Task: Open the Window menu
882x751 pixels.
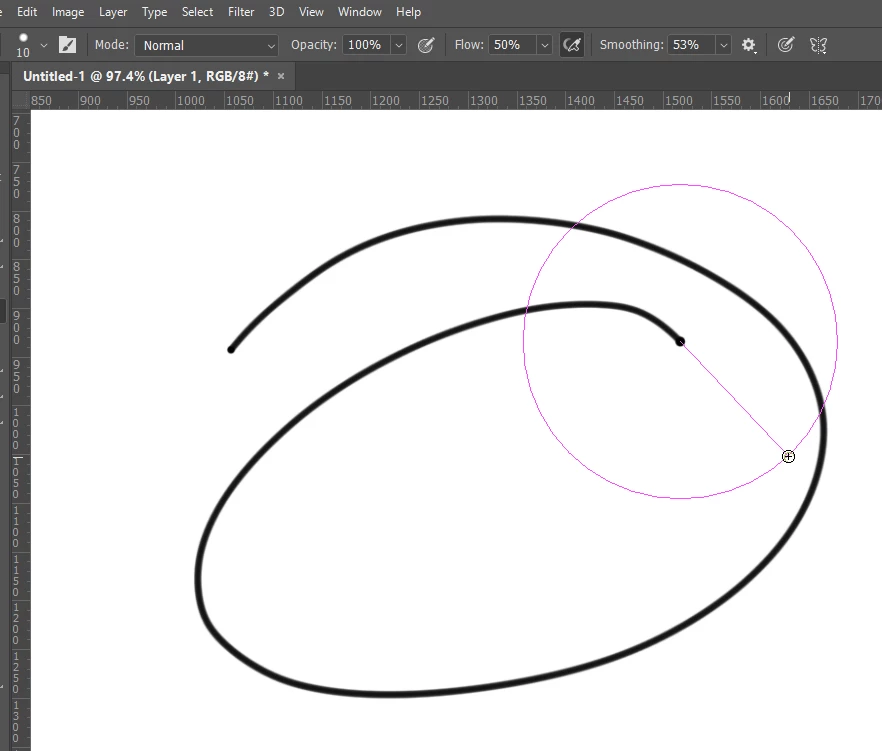Action: [x=360, y=12]
